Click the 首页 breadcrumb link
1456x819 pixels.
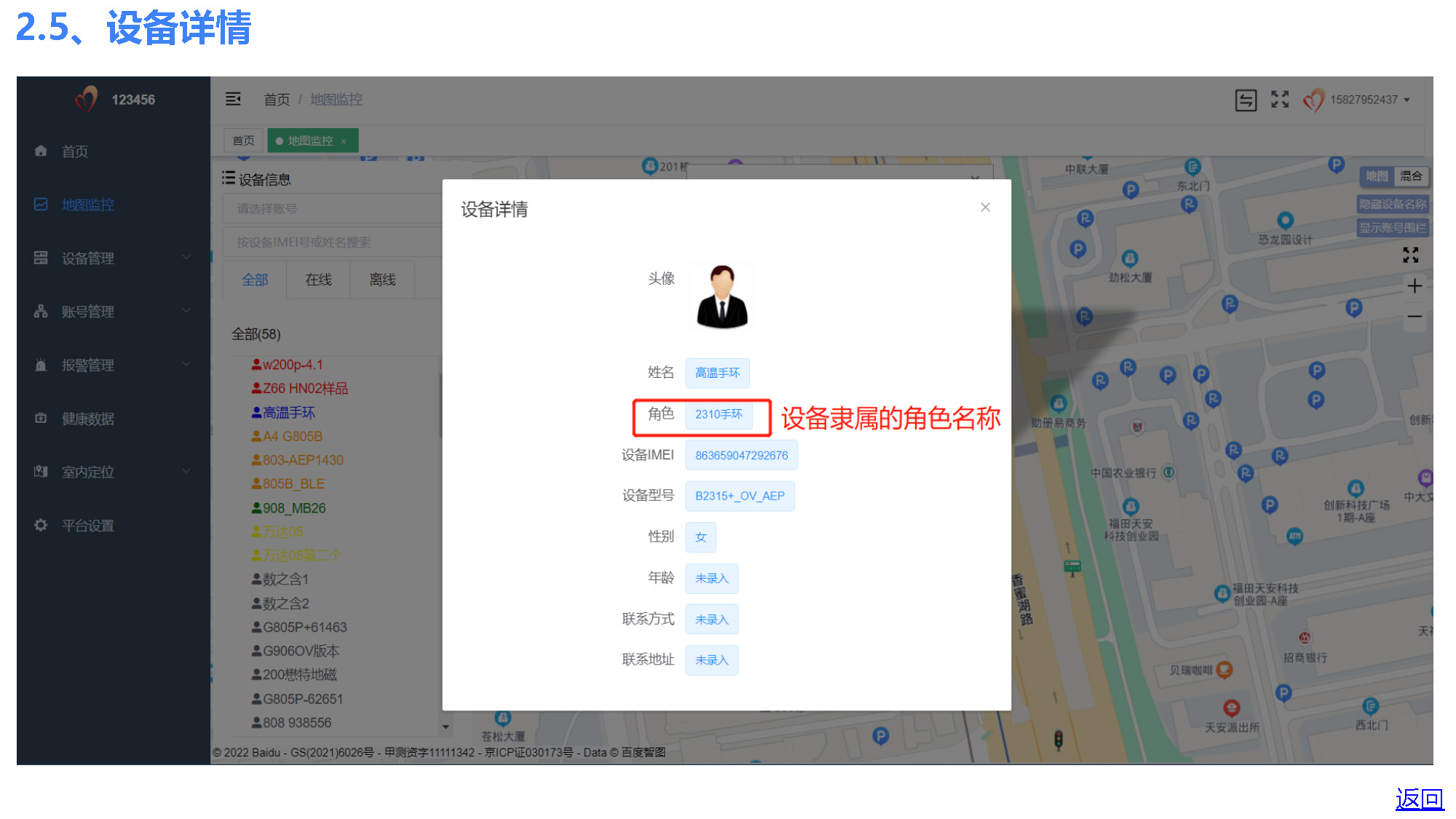276,99
